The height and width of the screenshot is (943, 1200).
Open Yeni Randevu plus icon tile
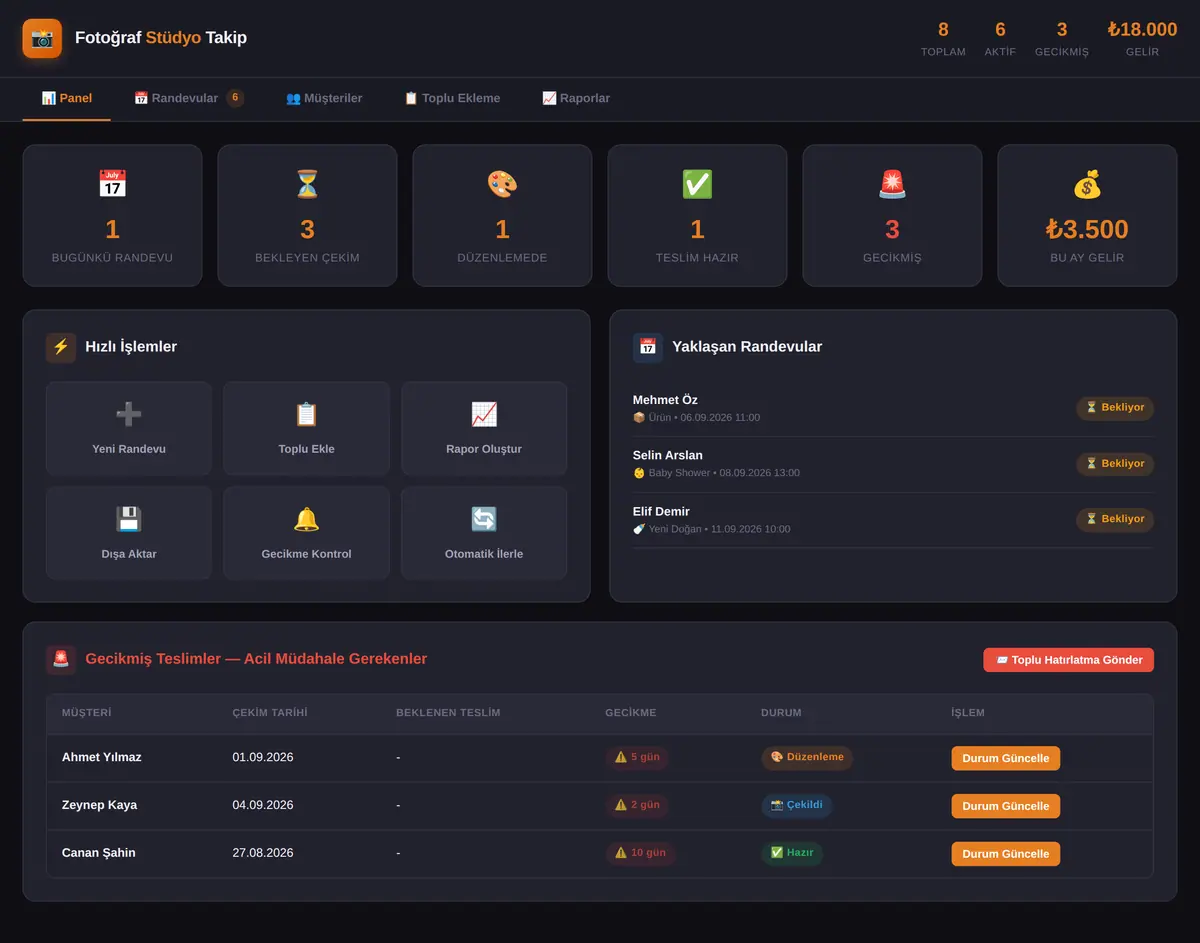click(129, 414)
